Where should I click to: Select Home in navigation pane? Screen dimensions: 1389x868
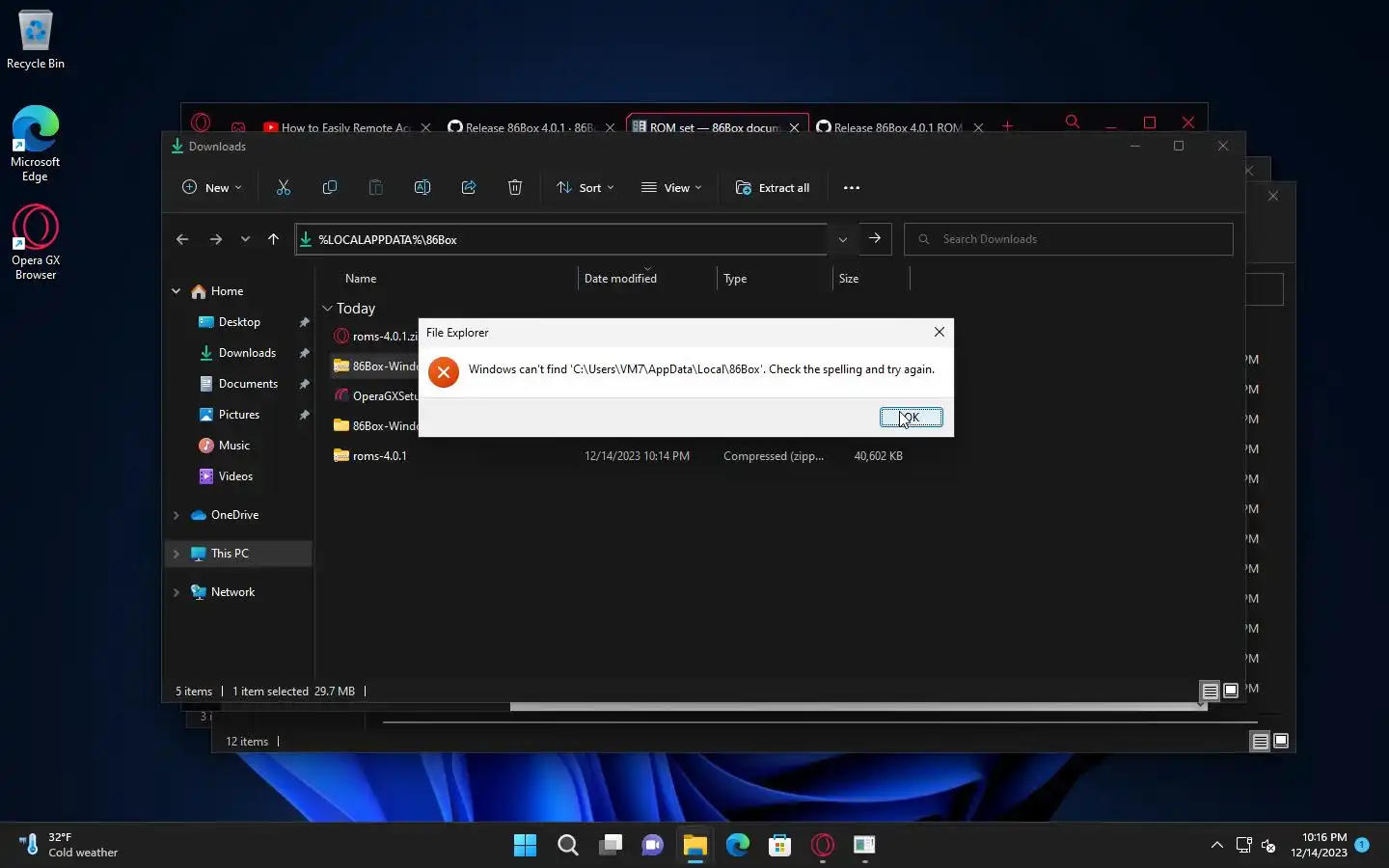[x=227, y=291]
